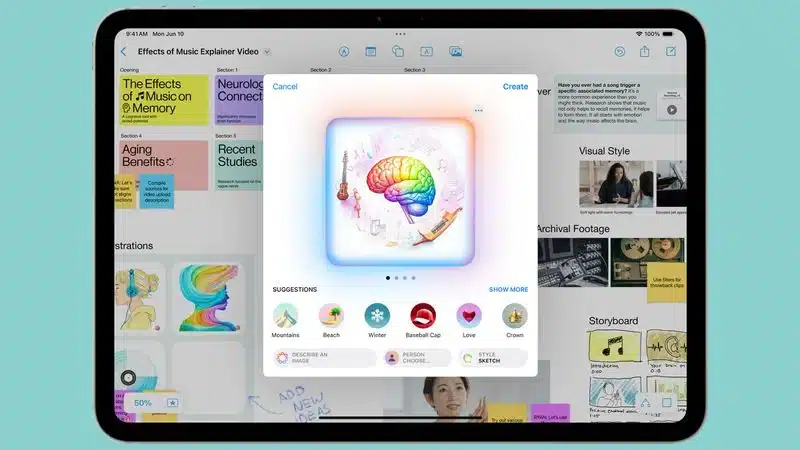Open the ellipsis menu above brain image

(479, 110)
